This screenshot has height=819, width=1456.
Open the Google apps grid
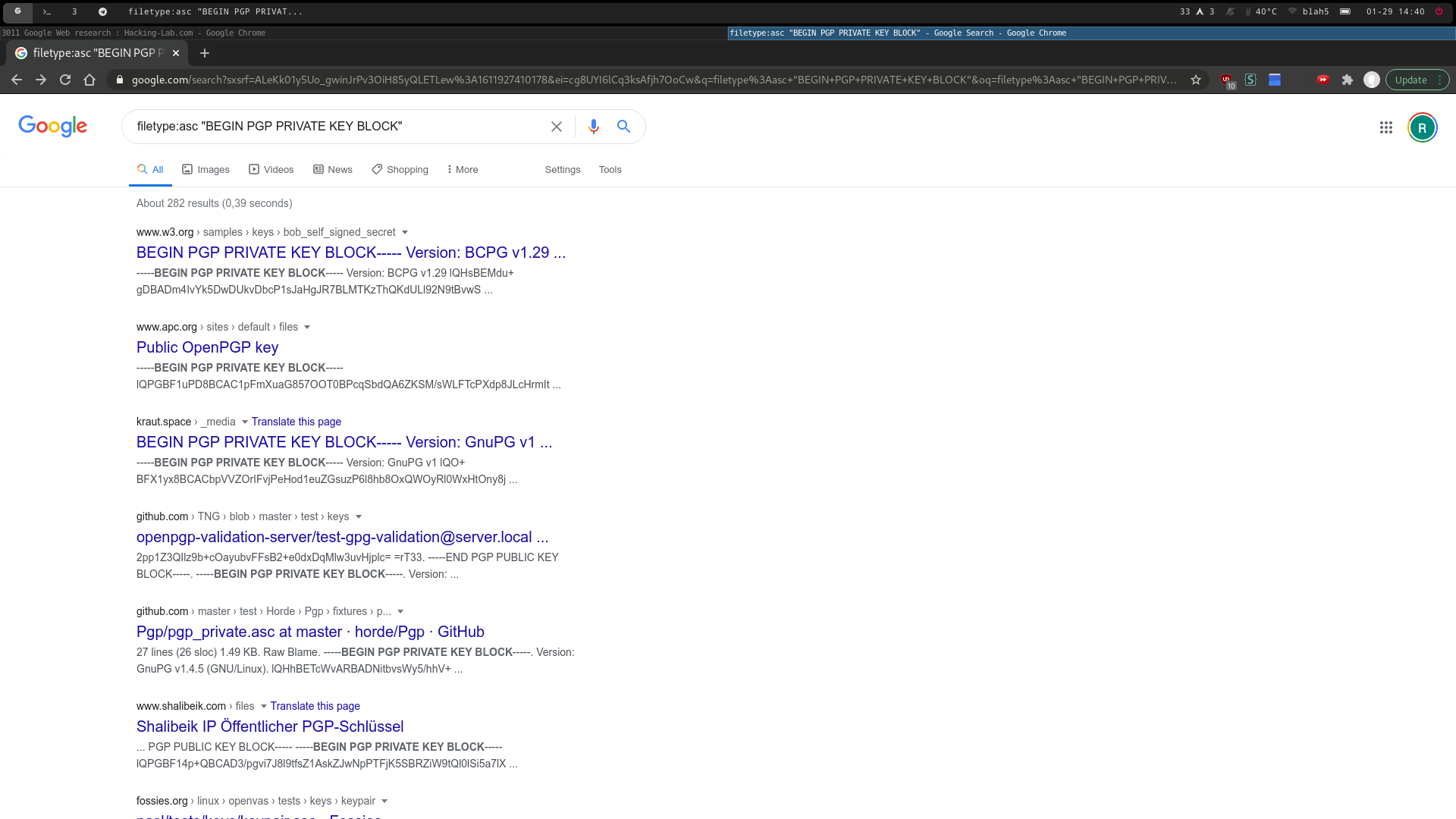click(1386, 127)
